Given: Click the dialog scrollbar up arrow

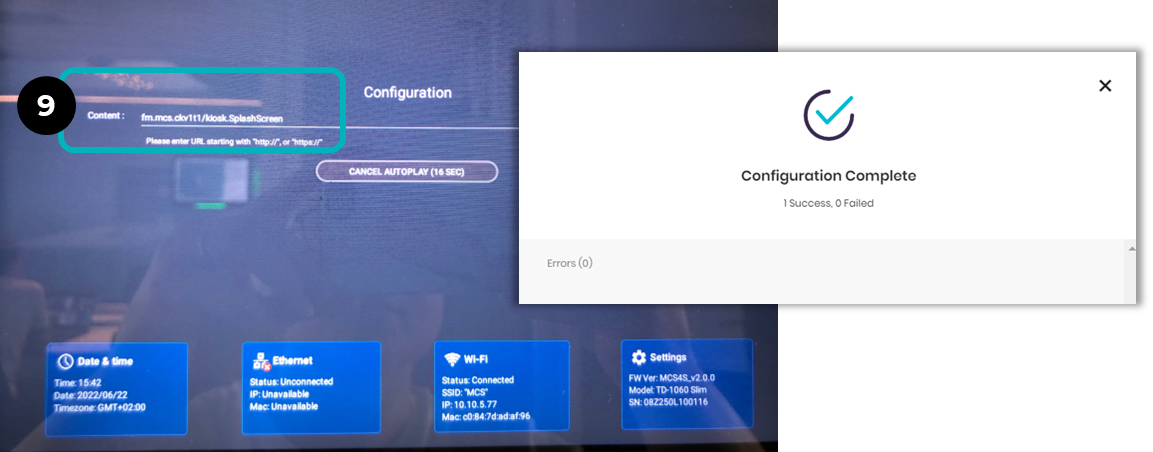Looking at the screenshot, I should 1131,249.
